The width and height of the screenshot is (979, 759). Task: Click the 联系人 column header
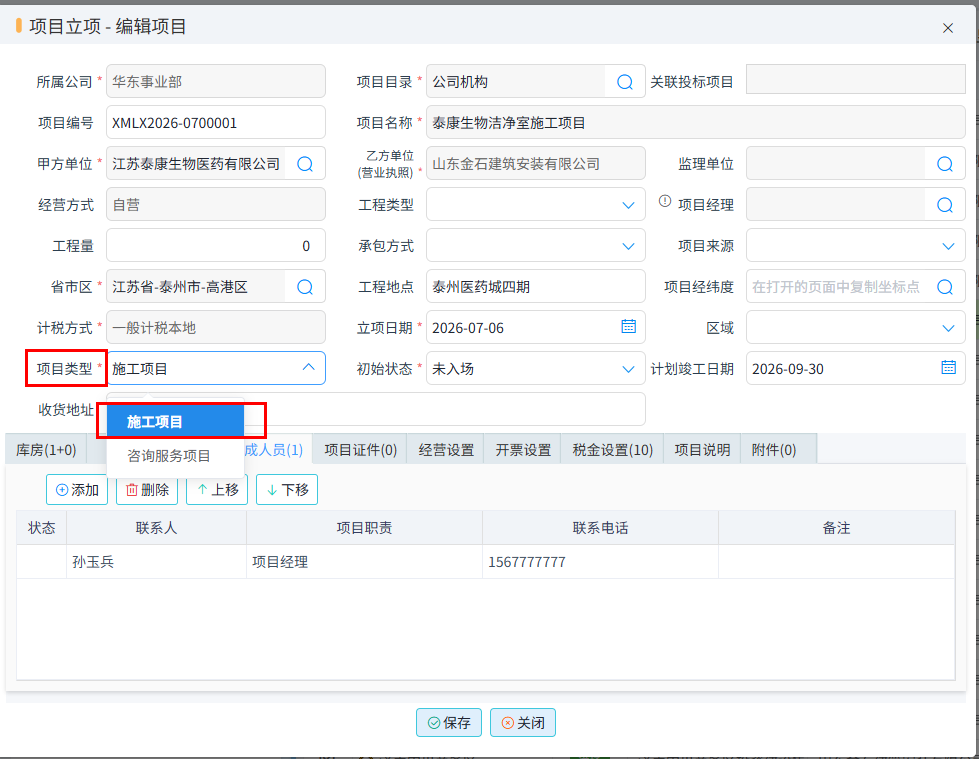156,528
